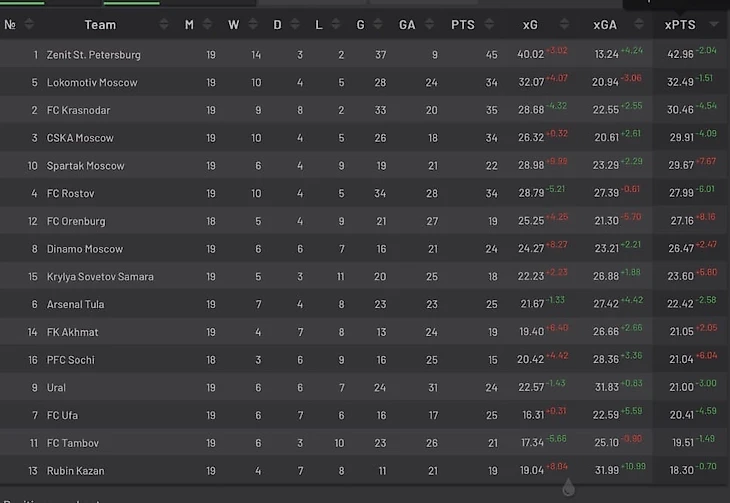Sort by draws (D) arrows
730x503 pixels.
click(x=295, y=24)
